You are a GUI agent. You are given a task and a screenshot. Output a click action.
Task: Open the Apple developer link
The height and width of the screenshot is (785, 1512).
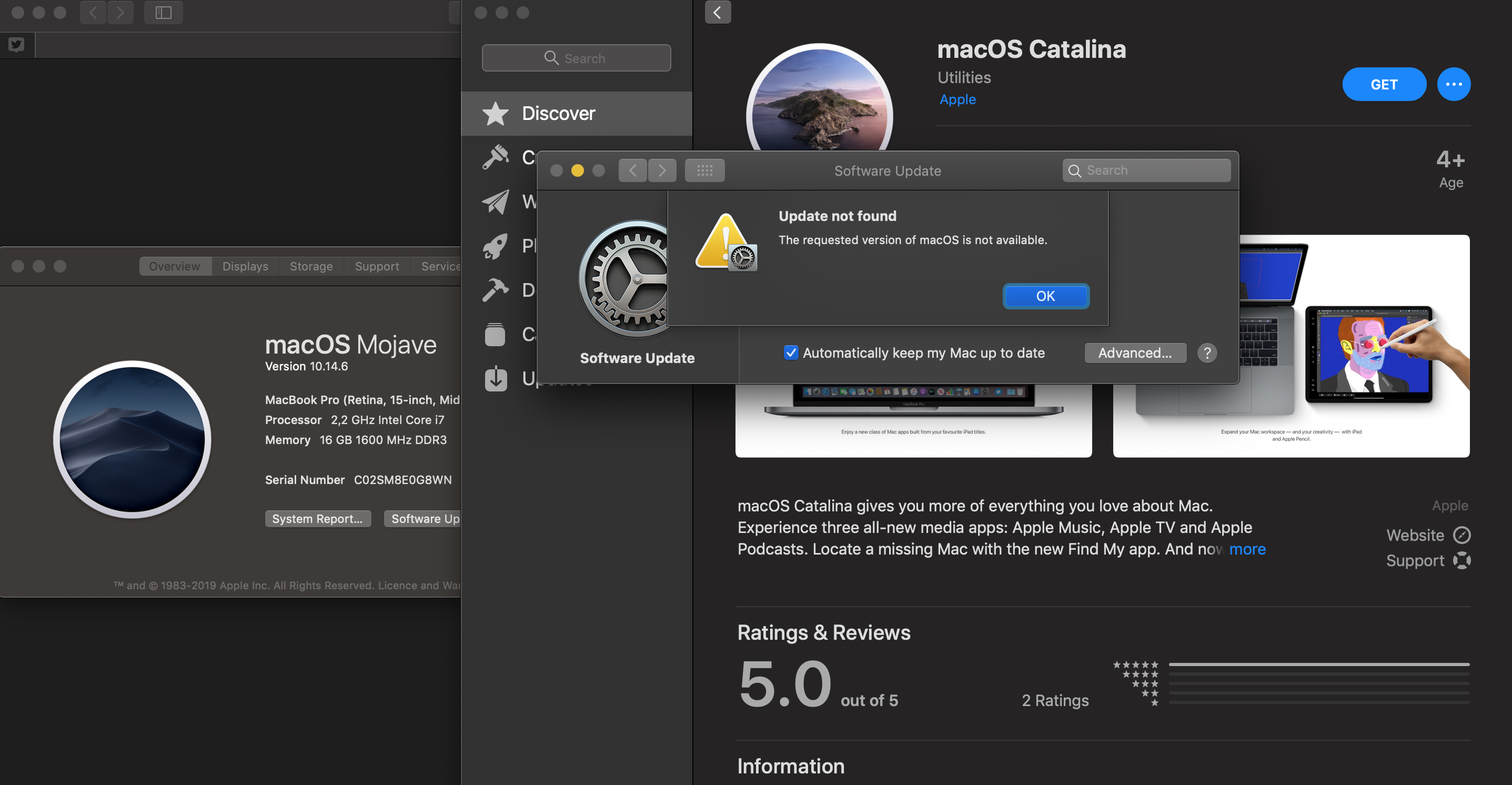point(957,99)
